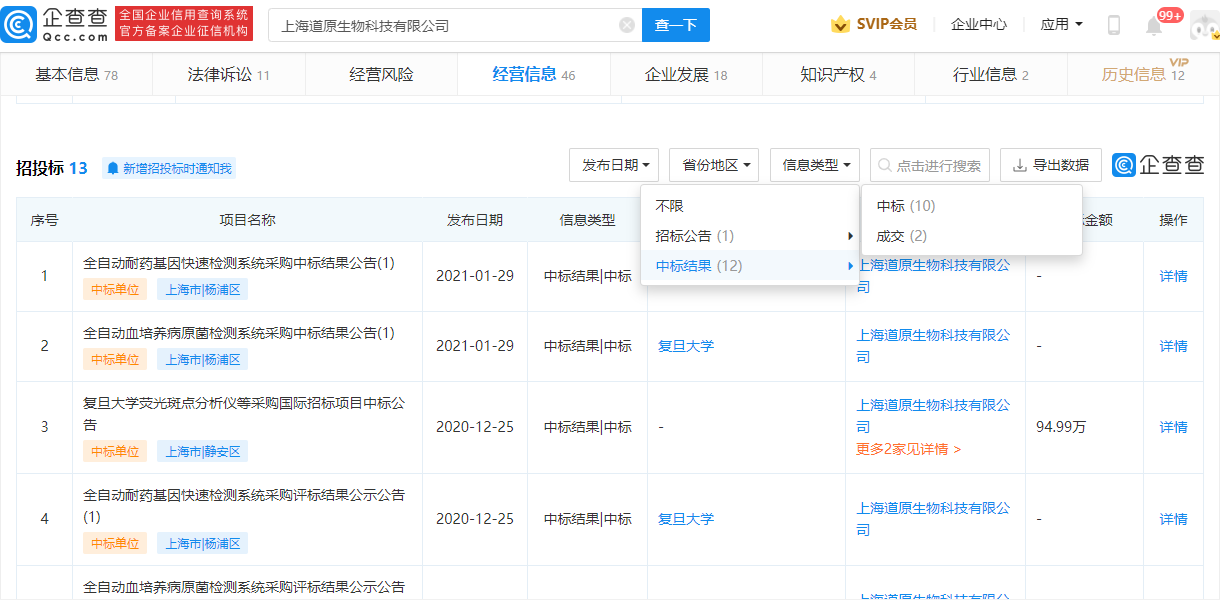Choose 中标 (10) in the submenu
1220x600 pixels.
(971, 206)
